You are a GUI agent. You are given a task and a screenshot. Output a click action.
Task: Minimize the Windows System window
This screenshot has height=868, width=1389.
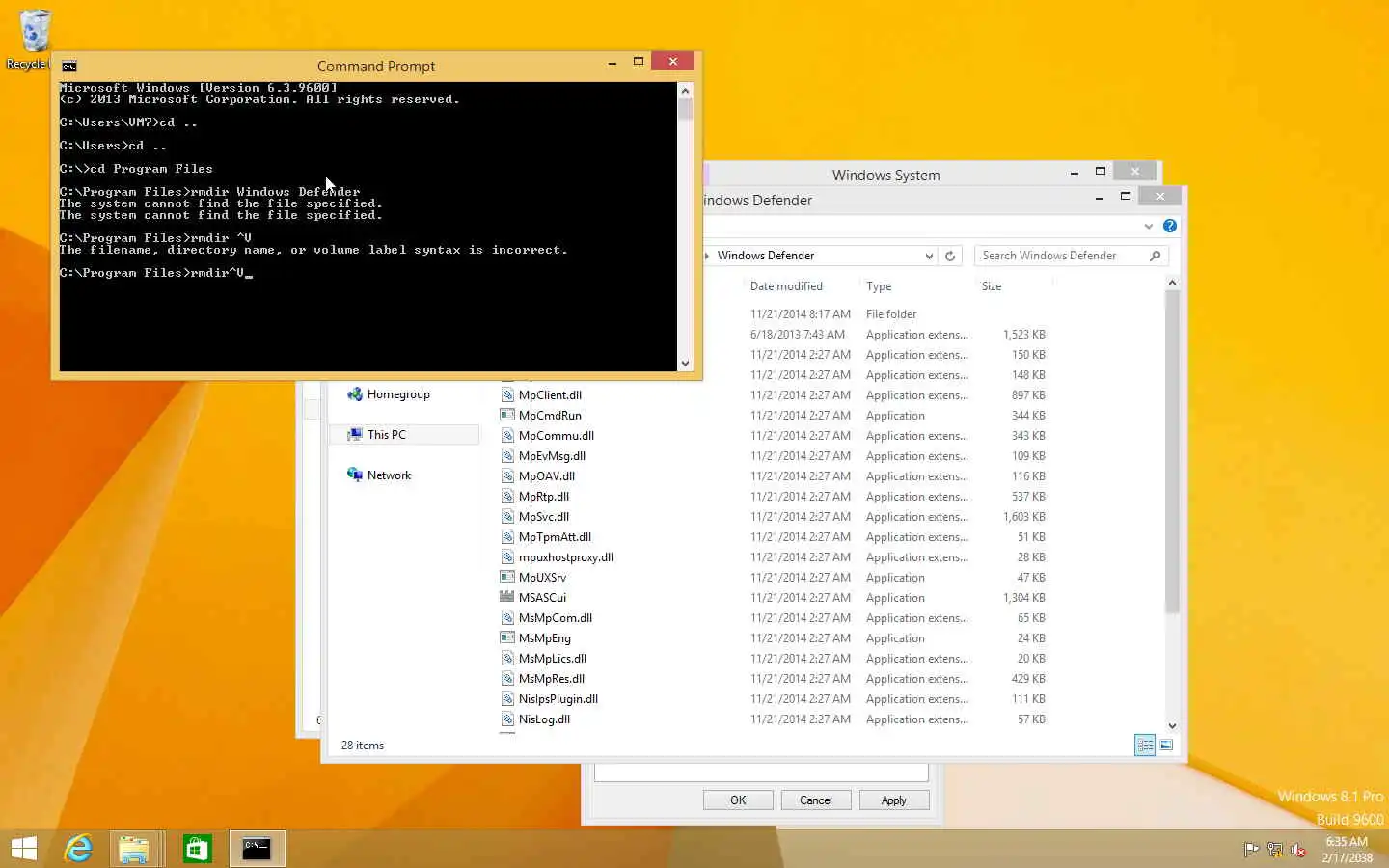point(1074,172)
